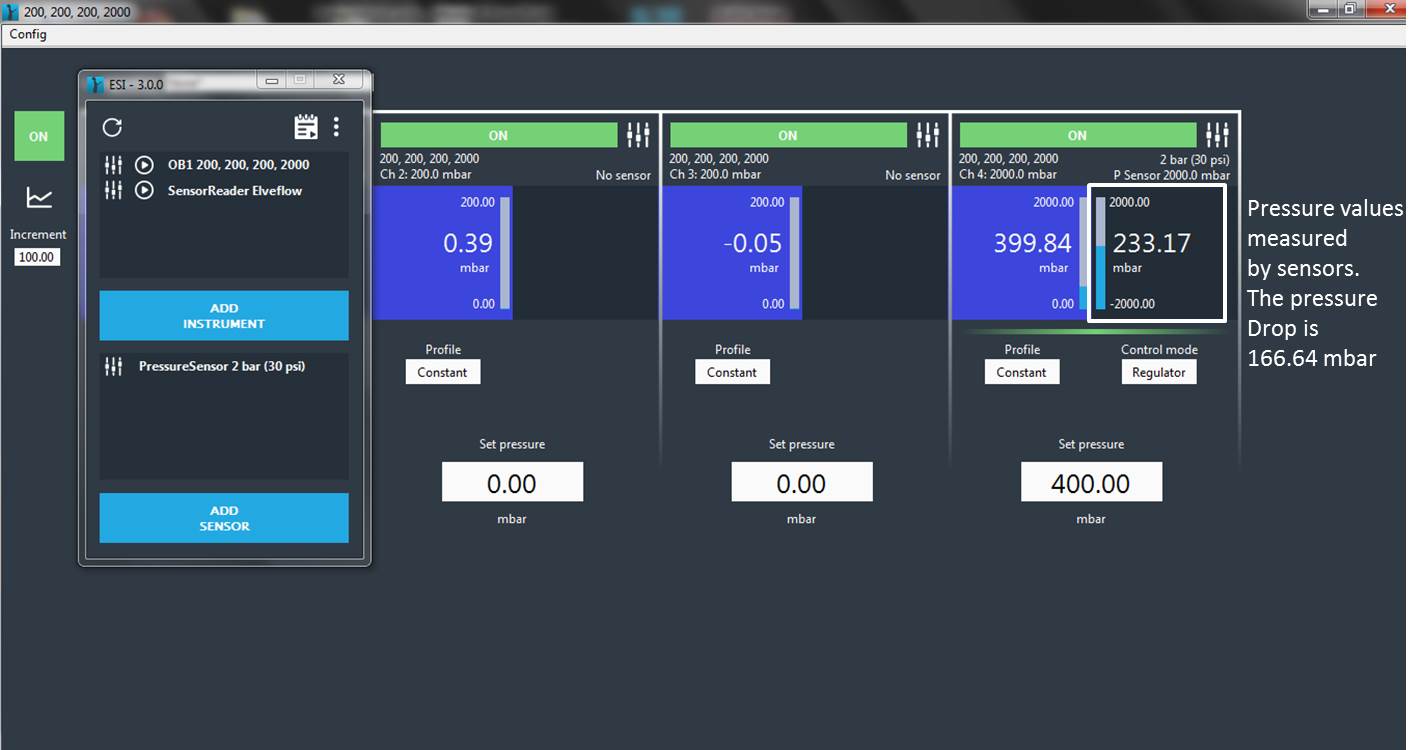Viewport: 1421px width, 750px height.
Task: Open Channel 4 Control mode Regulator dropdown
Action: 1158,372
